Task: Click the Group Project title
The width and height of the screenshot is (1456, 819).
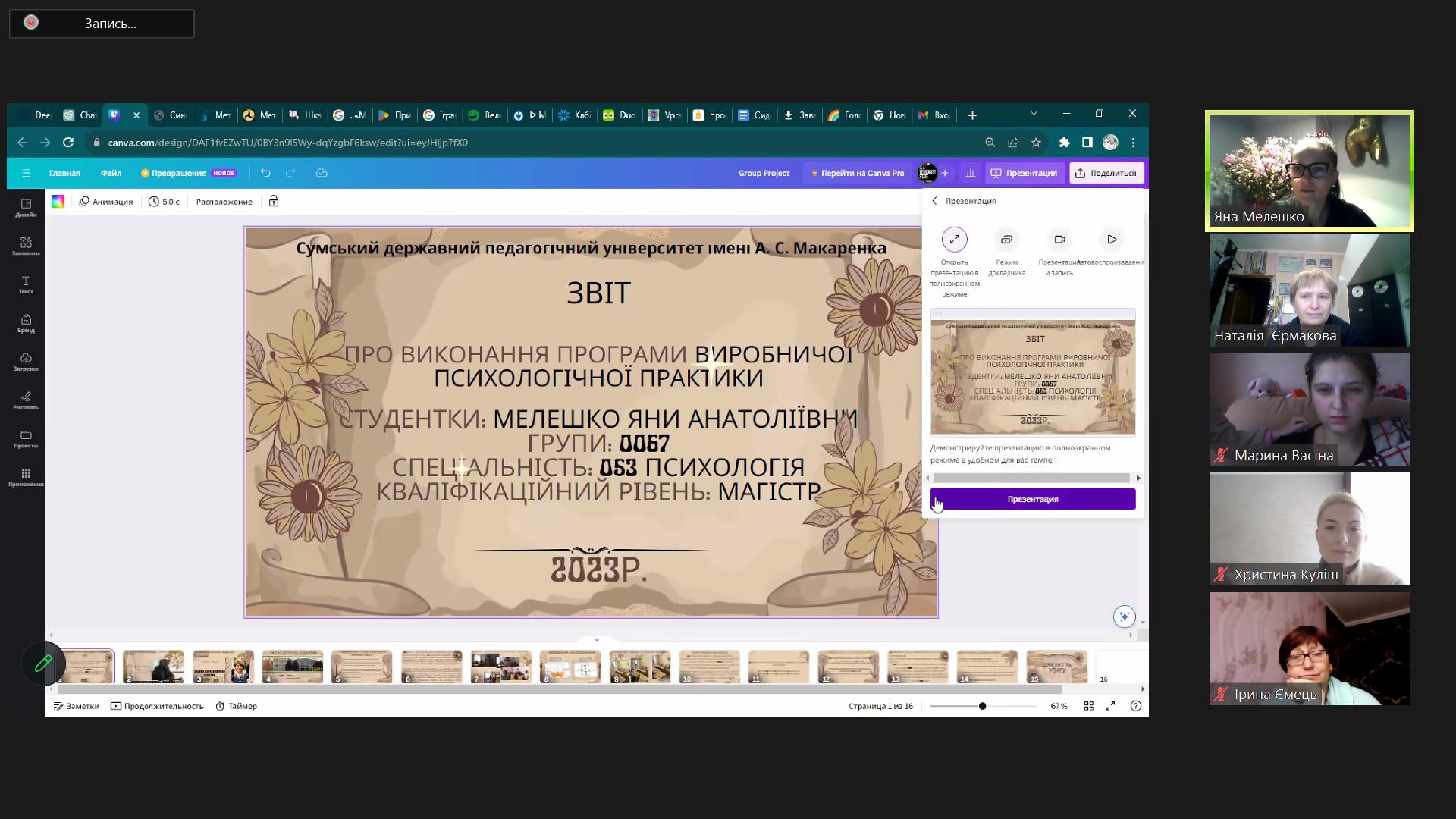Action: [x=764, y=173]
